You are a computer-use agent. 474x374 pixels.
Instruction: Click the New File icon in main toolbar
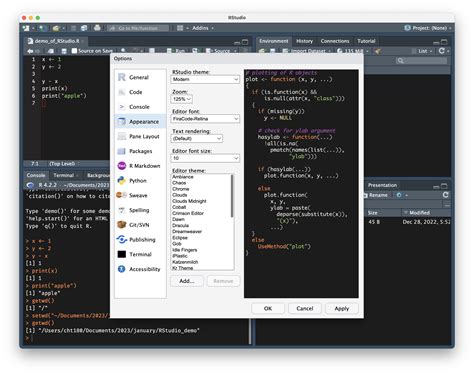(x=26, y=28)
